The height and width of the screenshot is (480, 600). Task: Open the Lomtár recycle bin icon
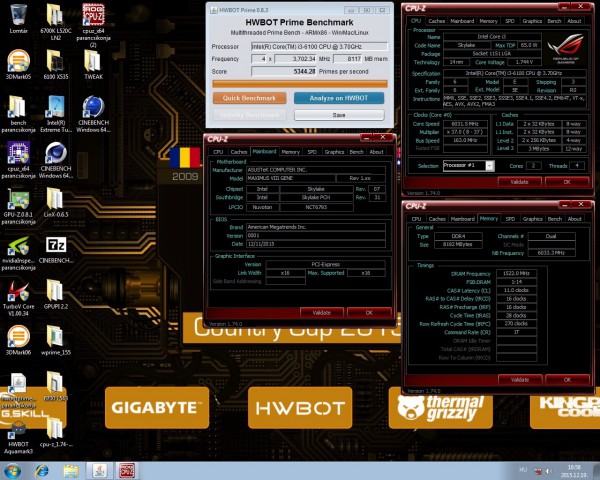tap(18, 18)
